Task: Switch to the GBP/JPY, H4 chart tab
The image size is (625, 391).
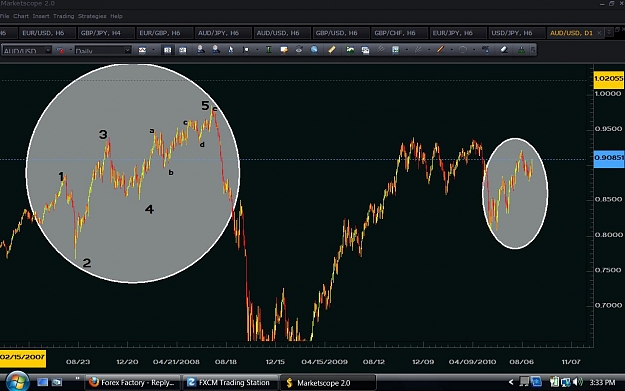Action: [105, 33]
